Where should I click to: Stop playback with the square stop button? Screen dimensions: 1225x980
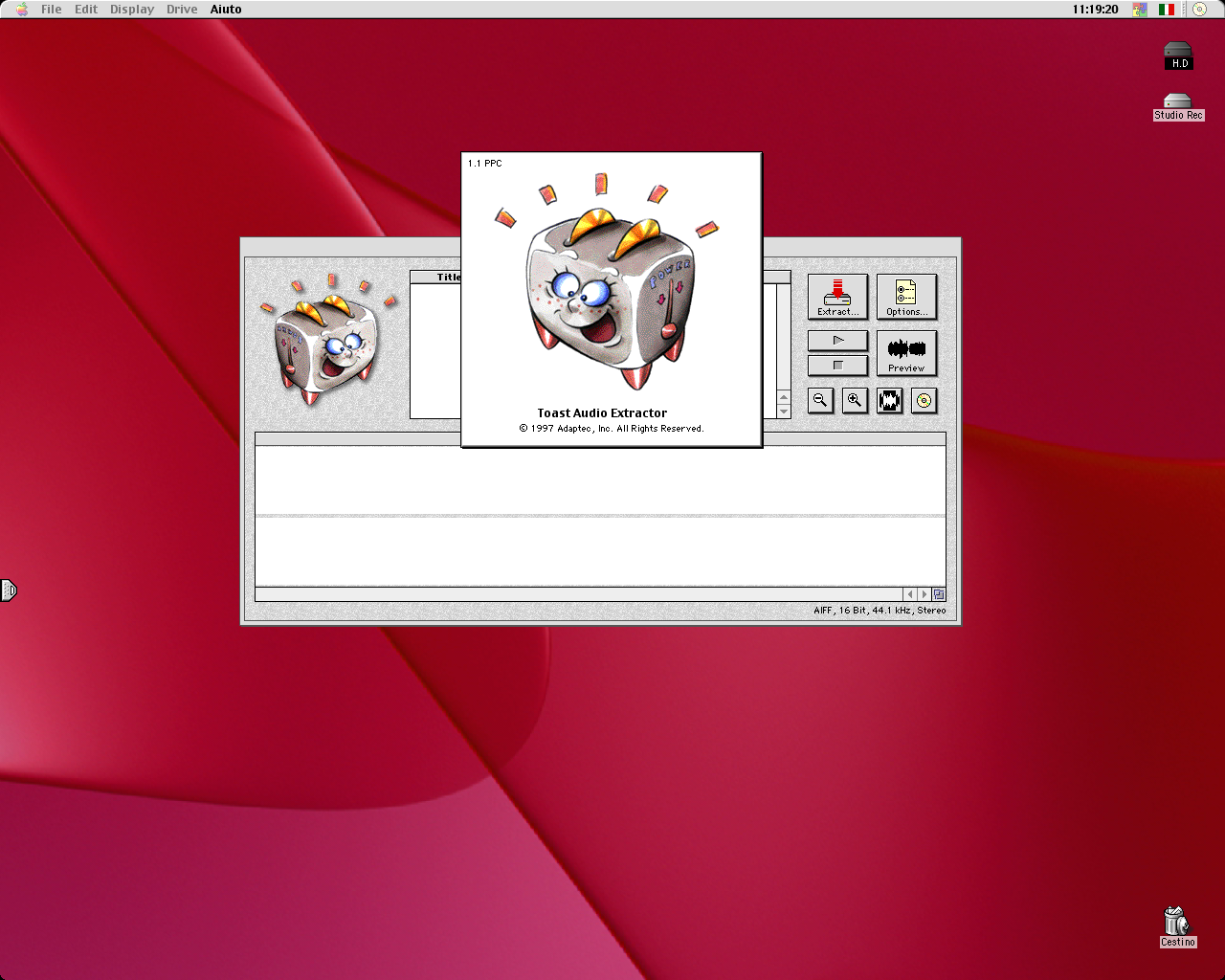pos(837,366)
